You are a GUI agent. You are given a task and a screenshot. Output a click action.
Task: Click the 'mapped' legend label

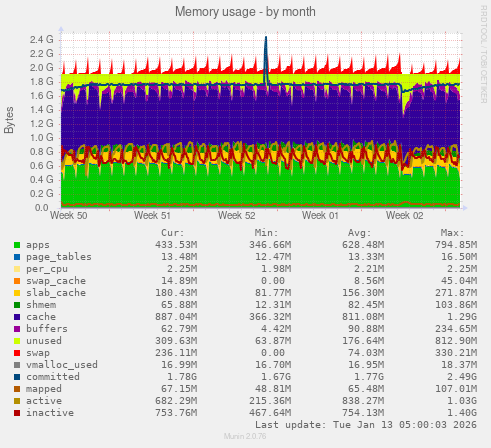coord(44,389)
